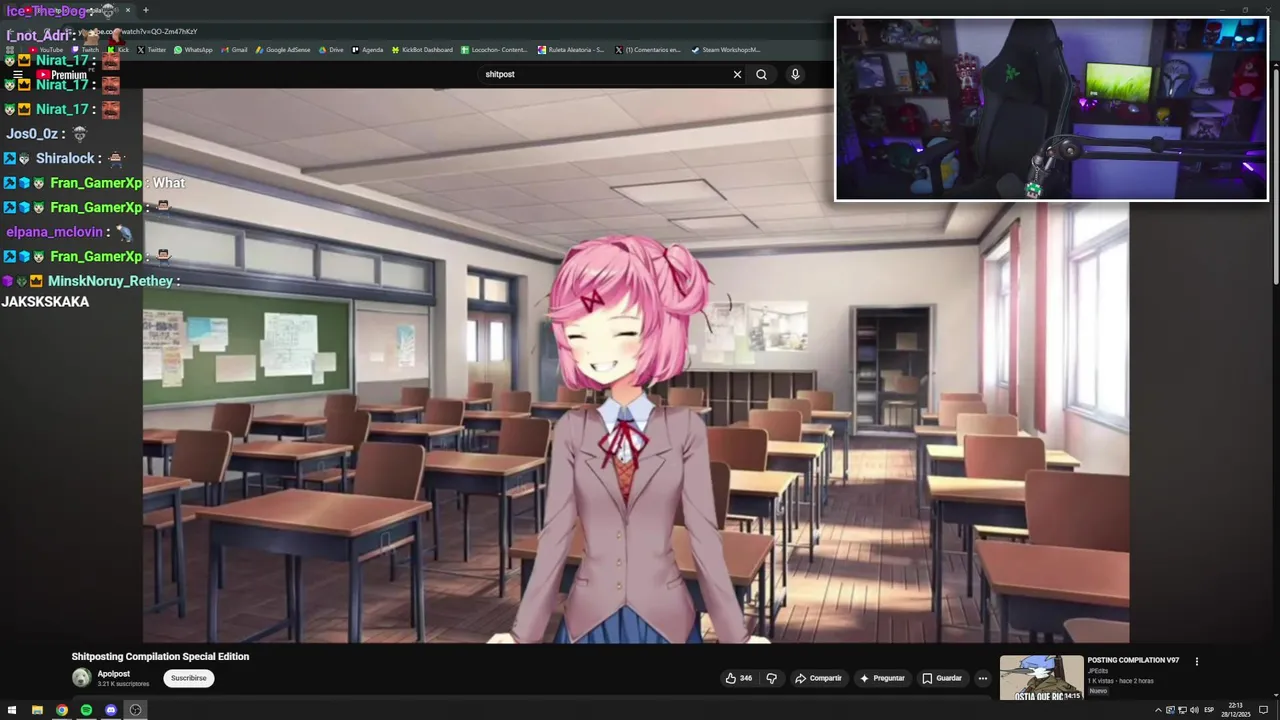This screenshot has height=720, width=1280.
Task: Like the video with 346 likes
Action: coord(738,678)
